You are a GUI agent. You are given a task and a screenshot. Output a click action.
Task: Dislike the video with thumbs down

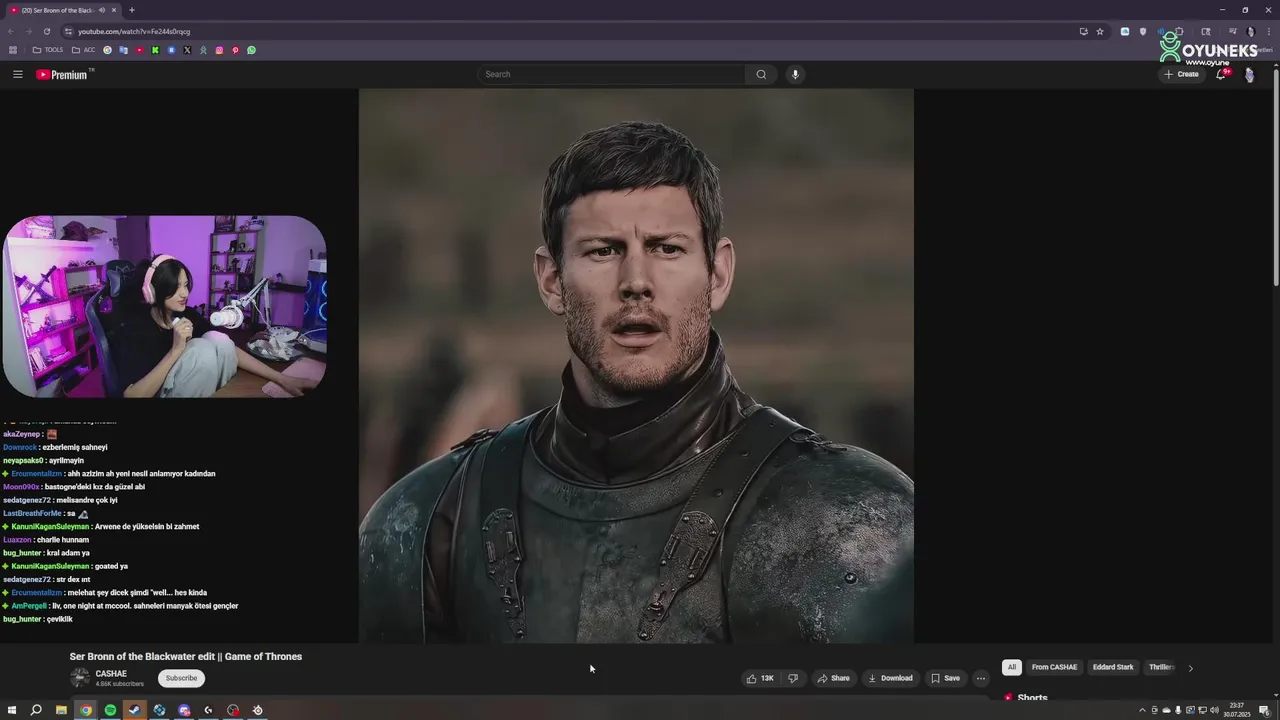(793, 678)
